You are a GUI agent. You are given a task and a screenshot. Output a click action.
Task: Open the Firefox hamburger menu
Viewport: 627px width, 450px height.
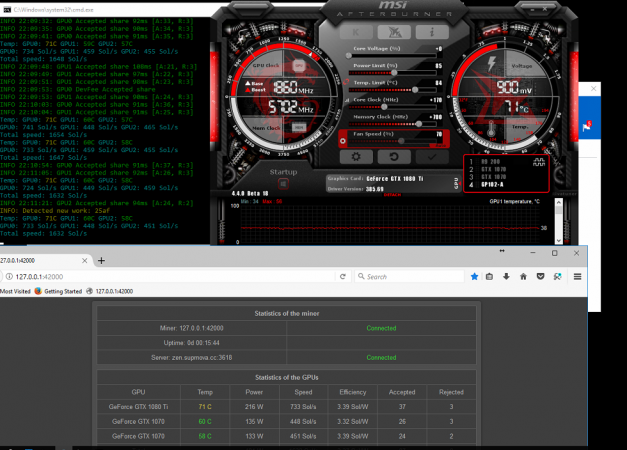coord(577,276)
